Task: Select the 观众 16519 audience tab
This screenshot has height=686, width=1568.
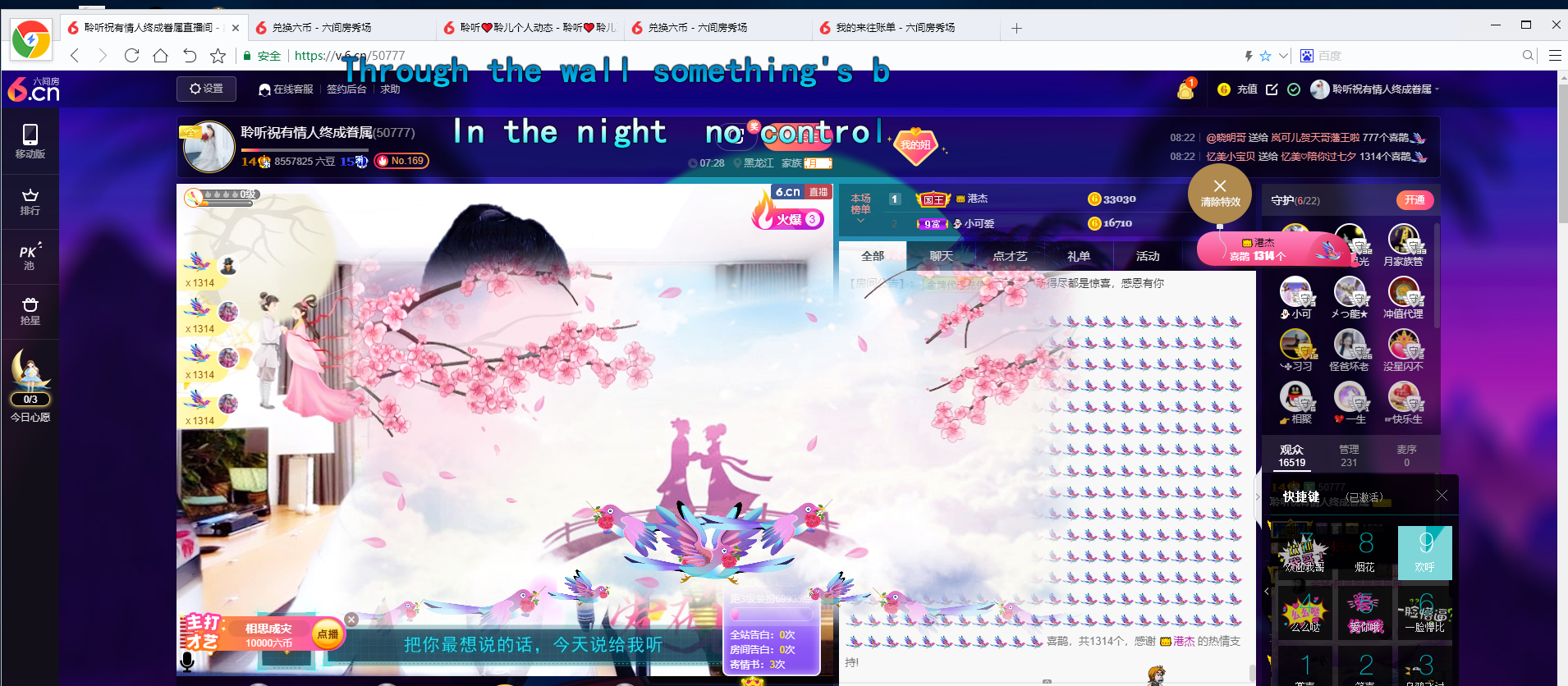Action: [x=1291, y=455]
